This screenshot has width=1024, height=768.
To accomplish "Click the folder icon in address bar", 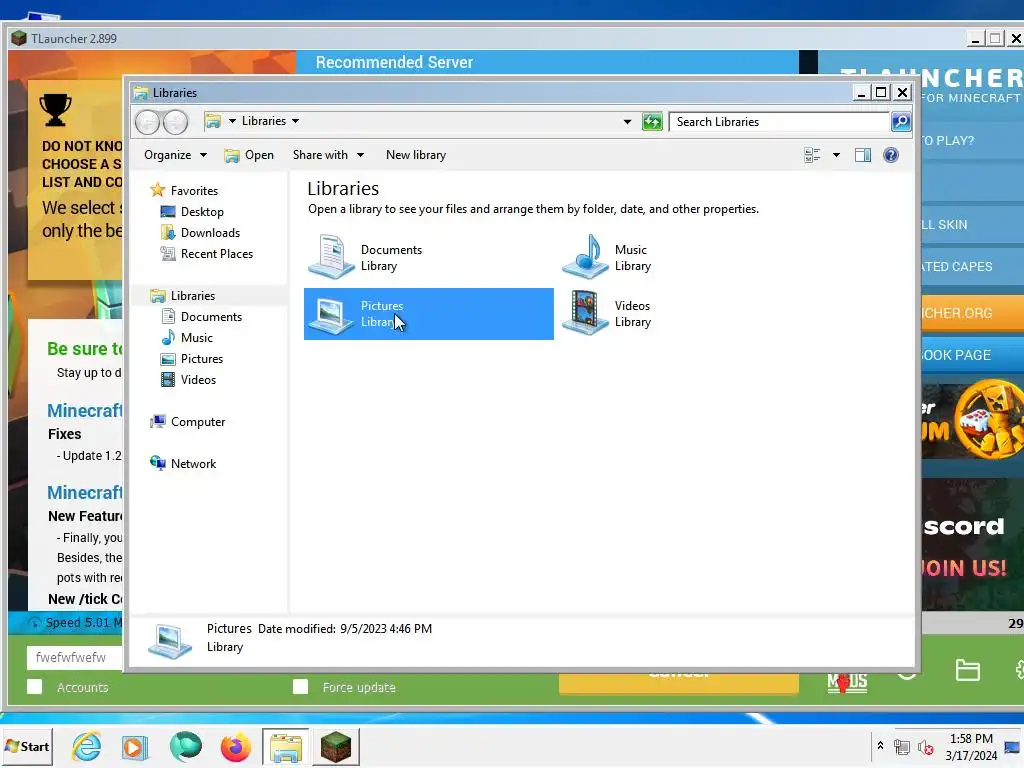I will [x=212, y=121].
